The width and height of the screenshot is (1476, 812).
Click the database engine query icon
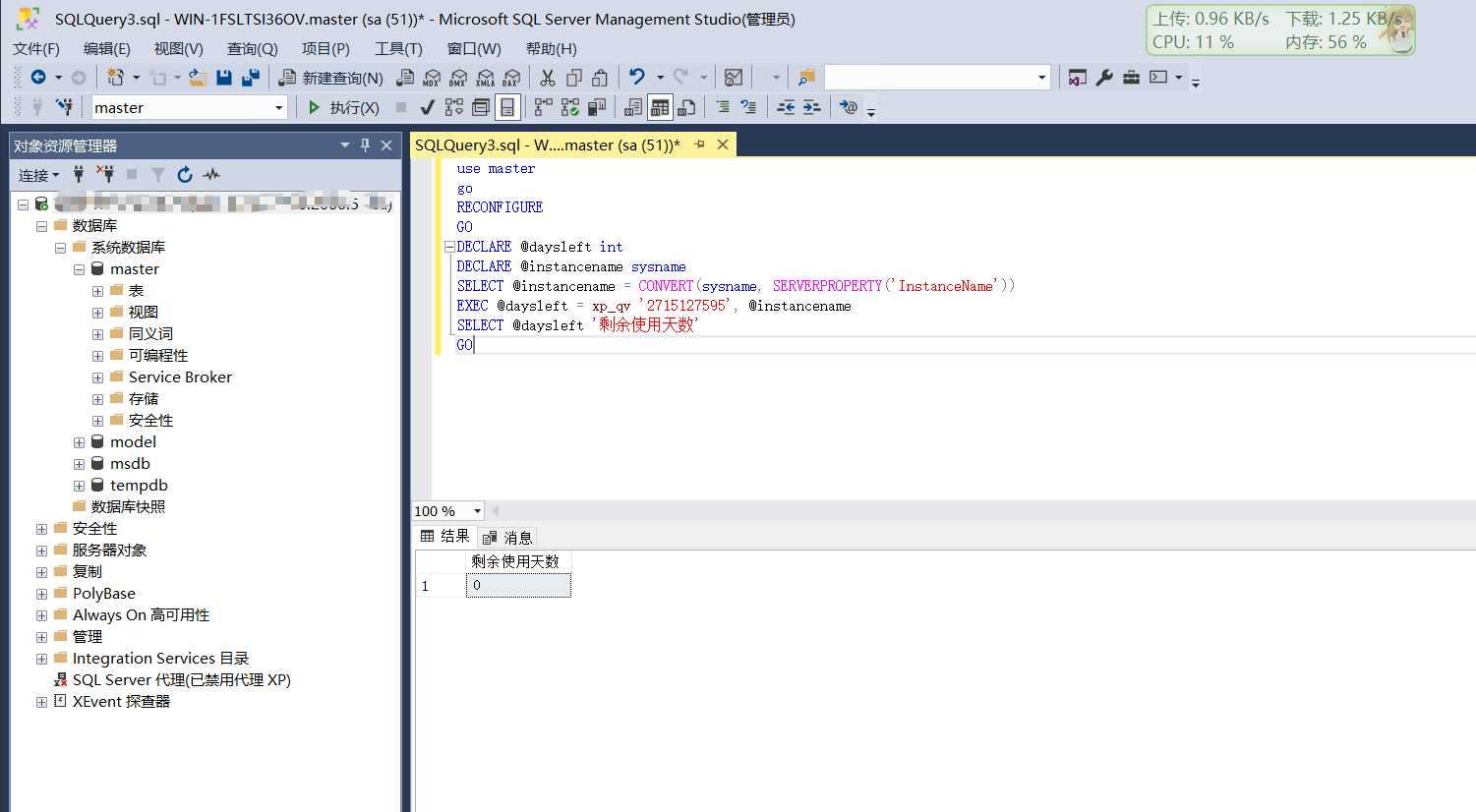coord(405,78)
